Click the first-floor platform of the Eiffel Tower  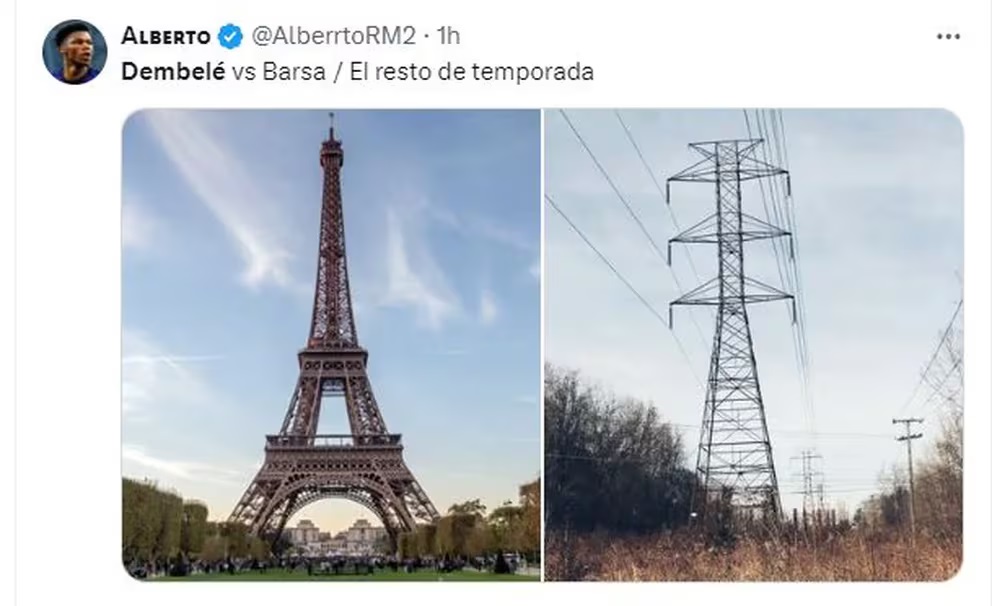tap(333, 441)
